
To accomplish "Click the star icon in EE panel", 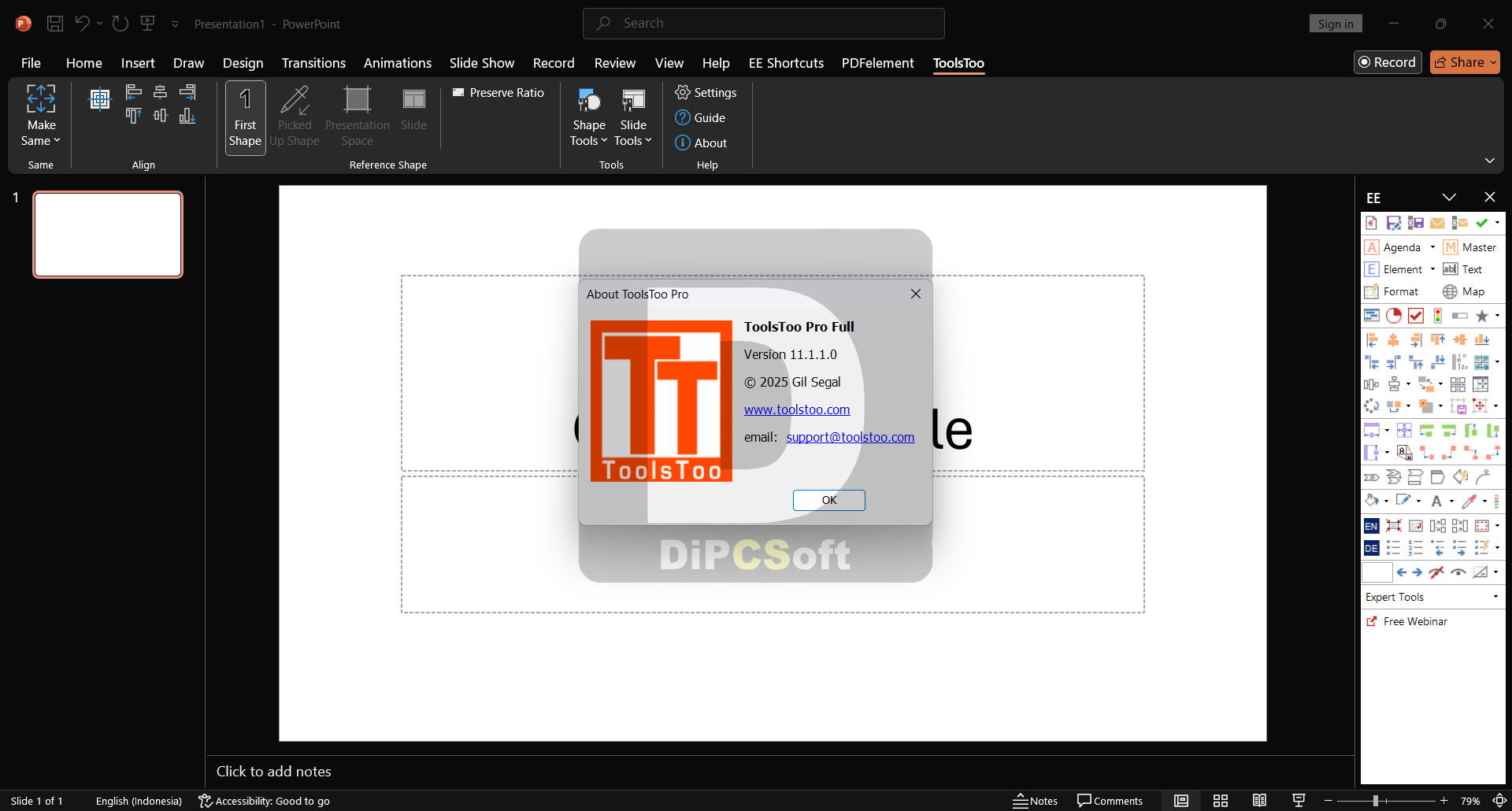I will pos(1482,316).
